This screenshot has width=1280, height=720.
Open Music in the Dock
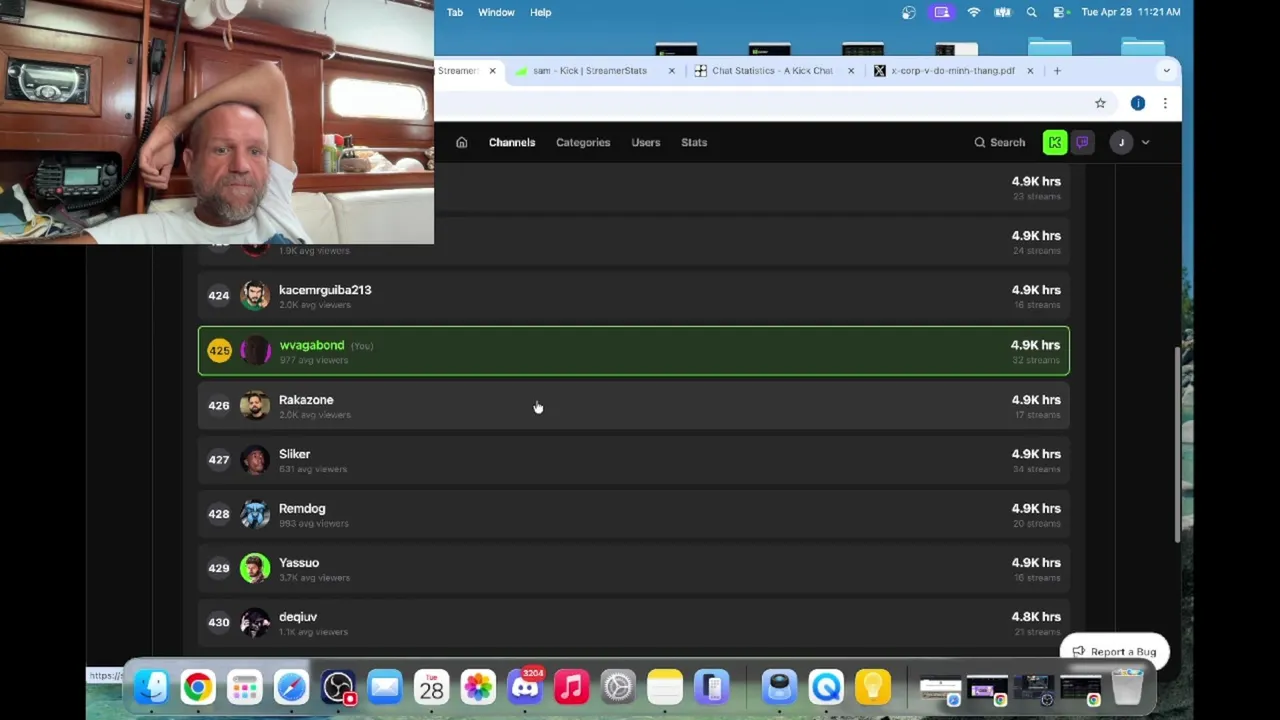[x=571, y=687]
